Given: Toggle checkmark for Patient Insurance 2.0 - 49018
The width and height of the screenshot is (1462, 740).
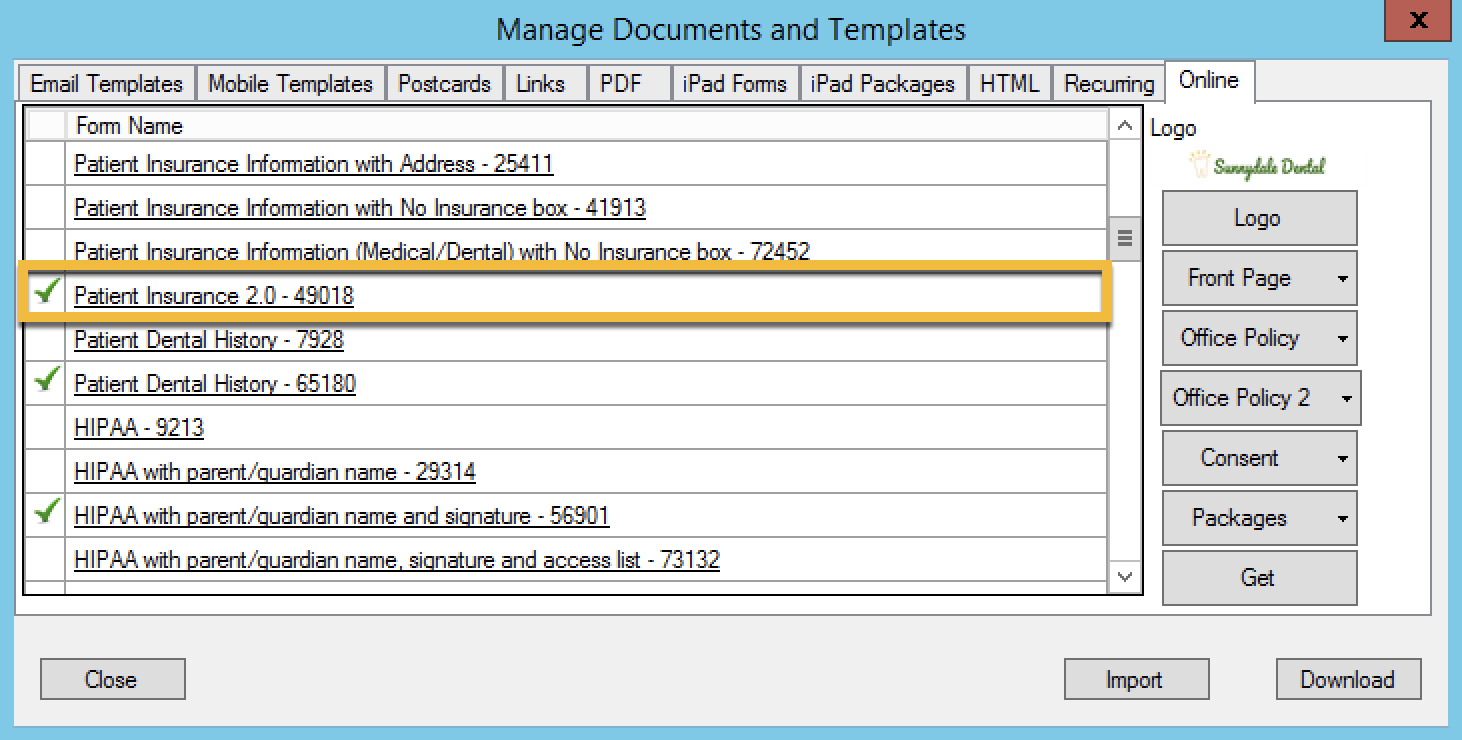Looking at the screenshot, I should [x=46, y=294].
